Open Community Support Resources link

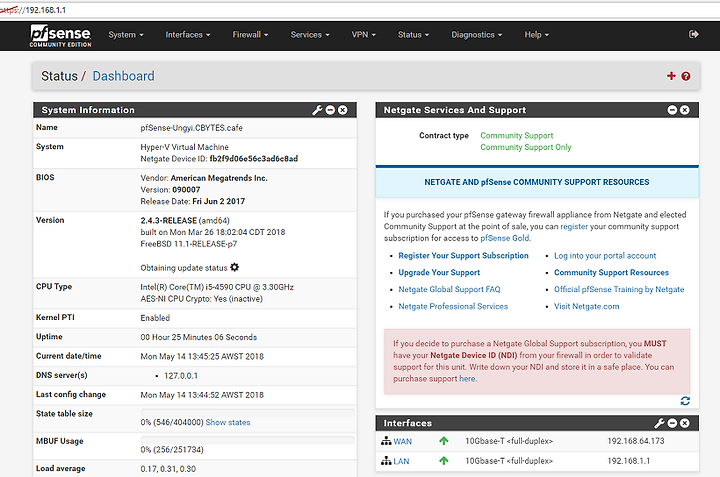tap(611, 273)
